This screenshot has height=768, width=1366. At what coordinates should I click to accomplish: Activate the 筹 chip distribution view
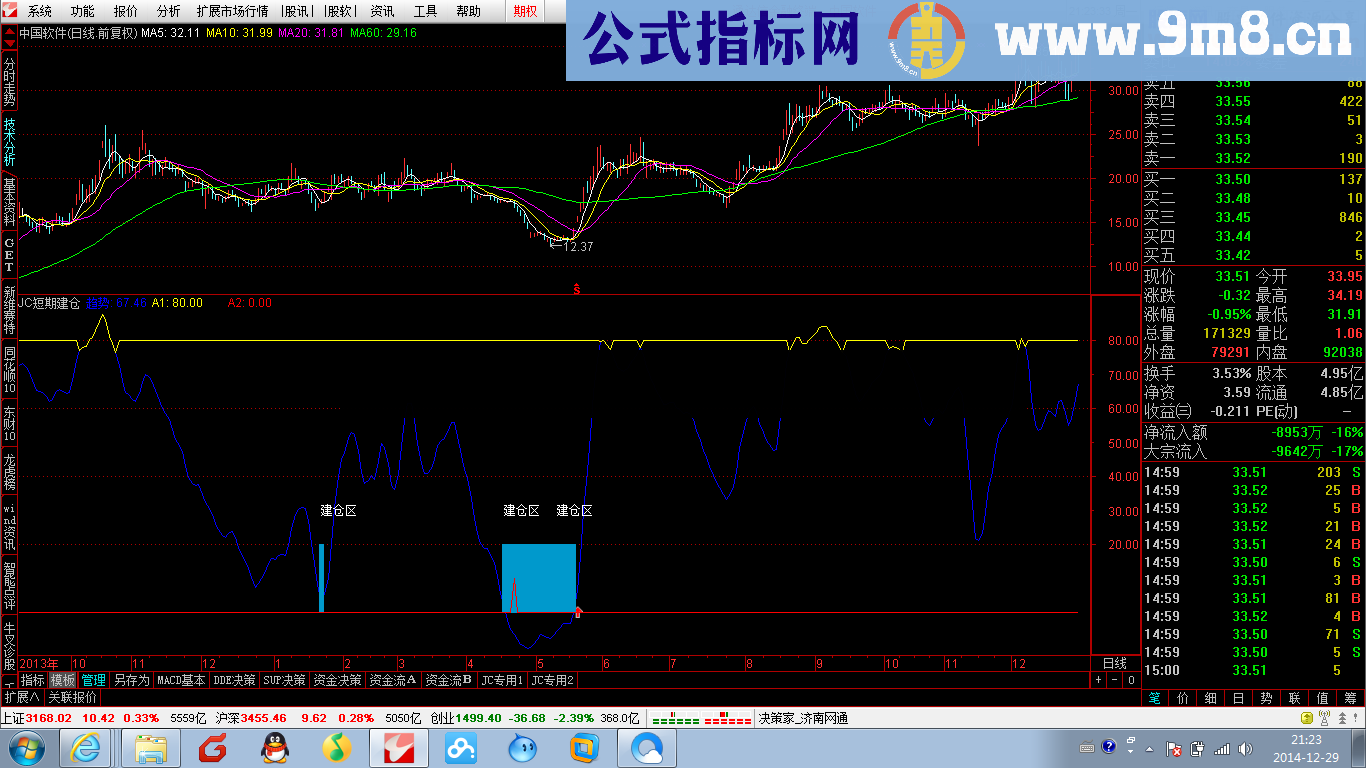(x=1349, y=699)
